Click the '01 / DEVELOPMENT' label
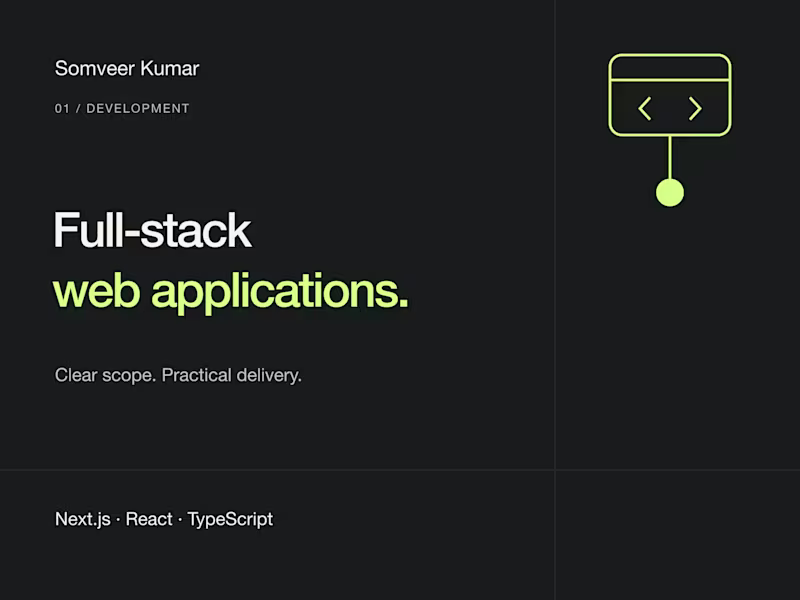Viewport: 800px width, 600px height. pos(122,108)
